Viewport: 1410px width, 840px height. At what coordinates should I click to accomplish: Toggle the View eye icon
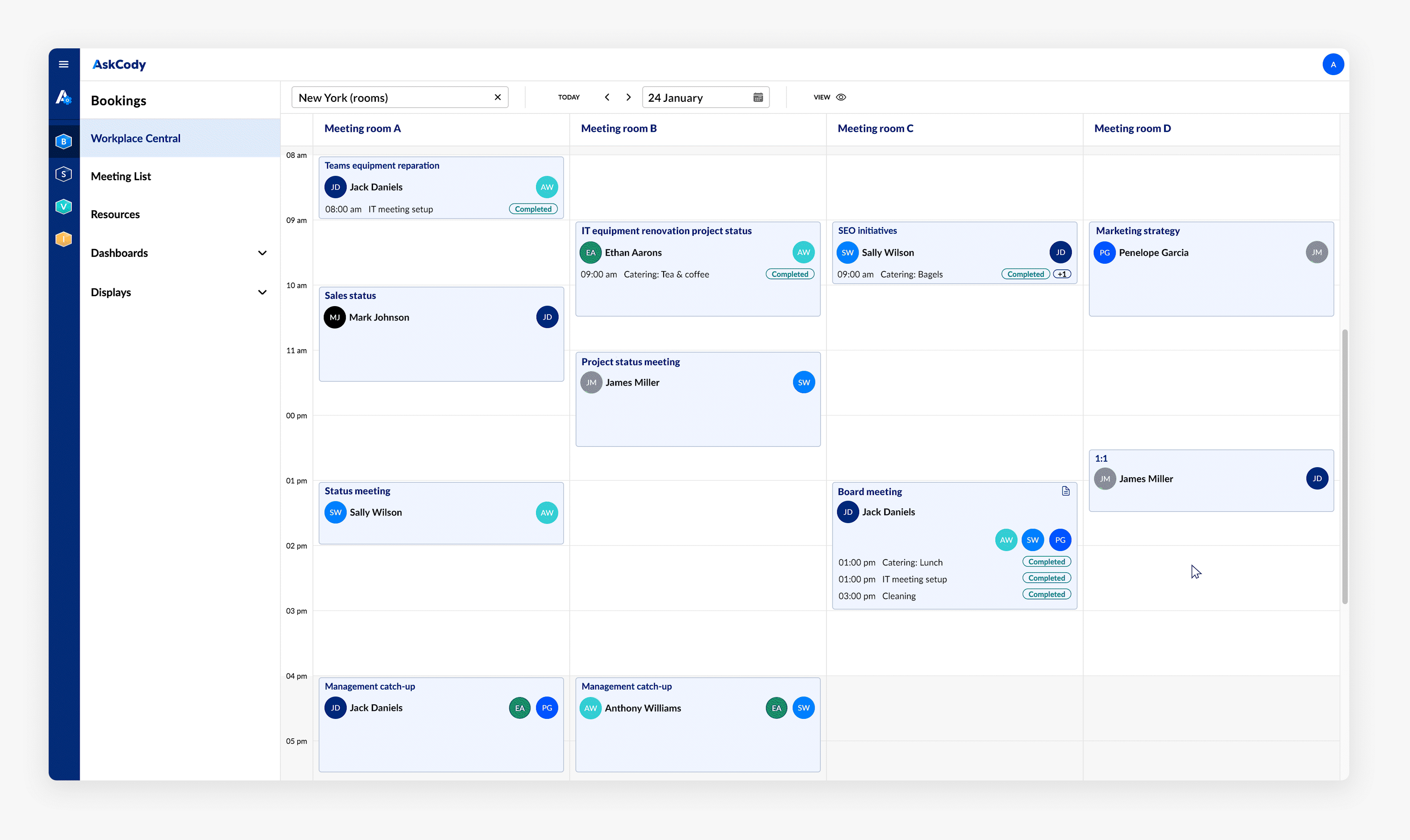(x=842, y=98)
